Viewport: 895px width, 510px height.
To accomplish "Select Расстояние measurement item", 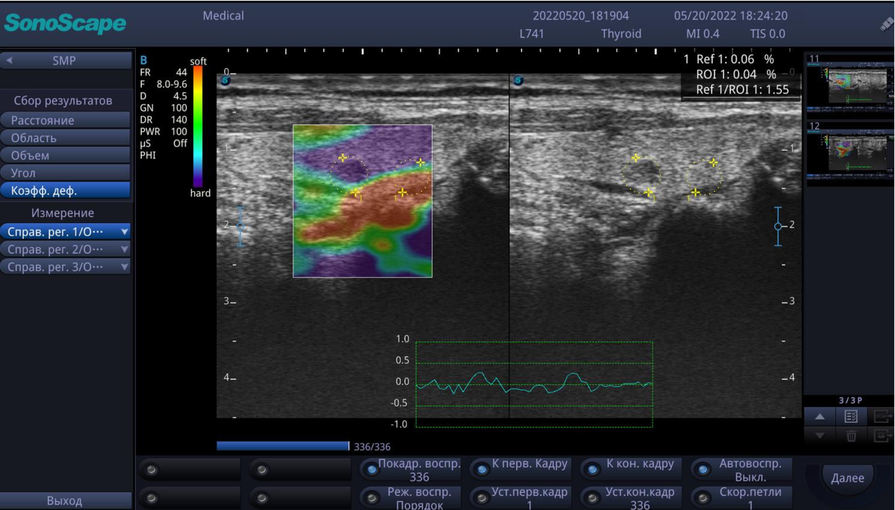I will click(x=65, y=120).
